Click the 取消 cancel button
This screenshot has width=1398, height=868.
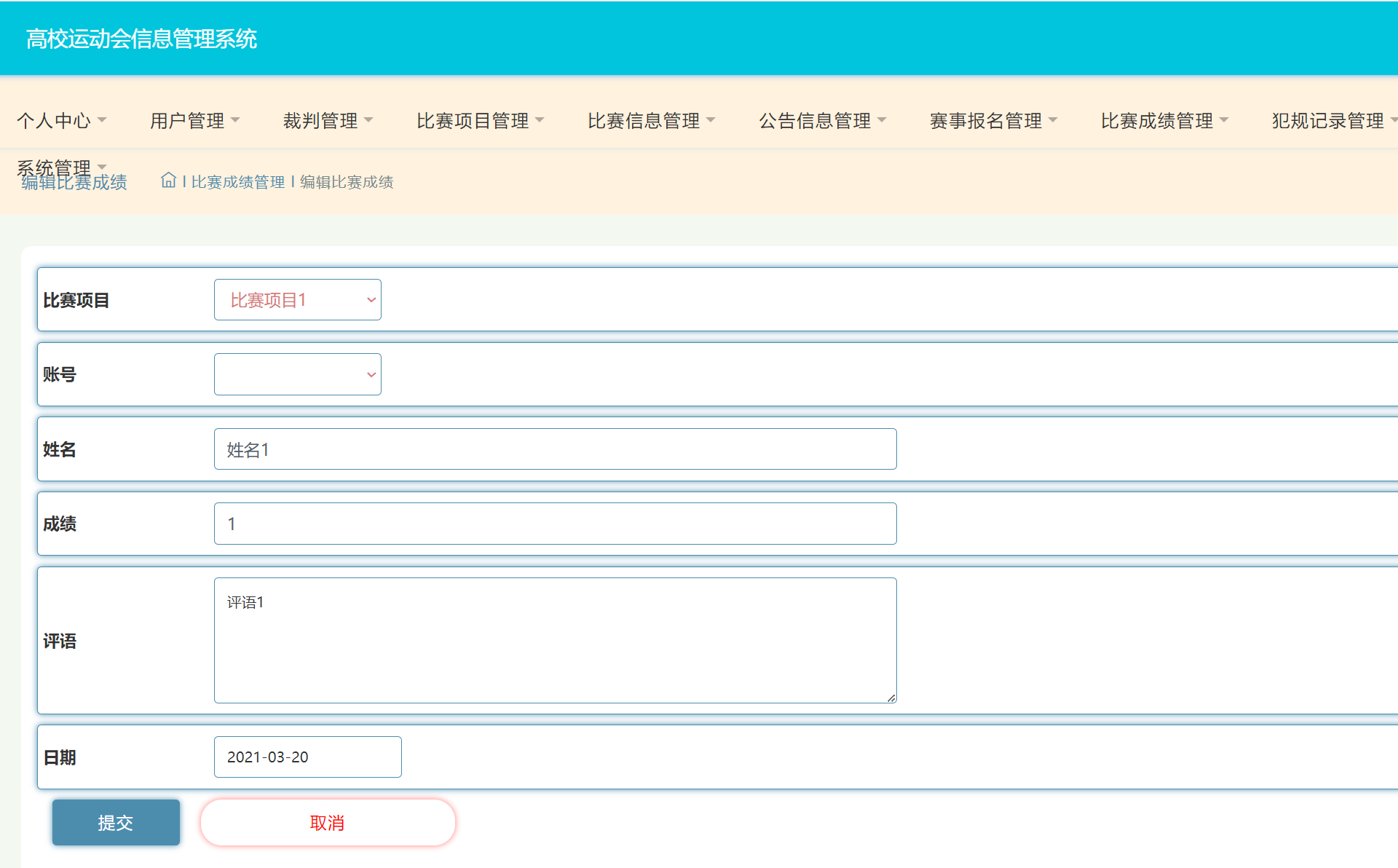click(x=328, y=822)
